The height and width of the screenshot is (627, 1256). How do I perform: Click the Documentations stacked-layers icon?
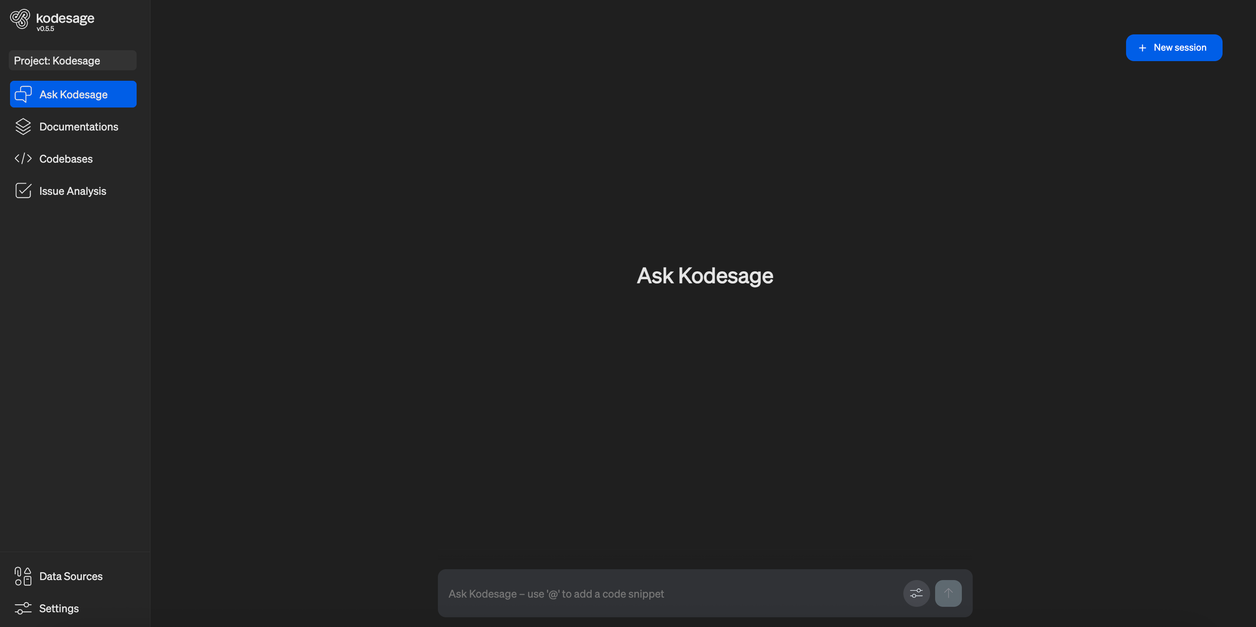pyautogui.click(x=22, y=124)
